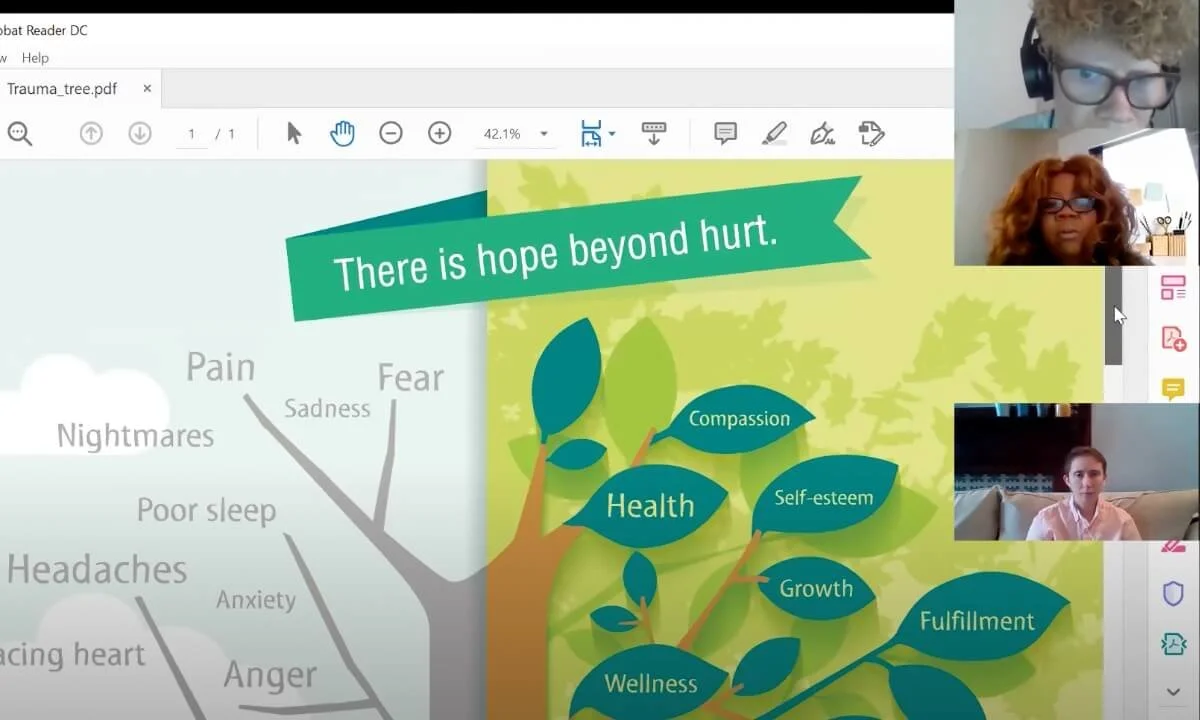Open the search magnifier tool
The image size is (1200, 720).
click(20, 132)
